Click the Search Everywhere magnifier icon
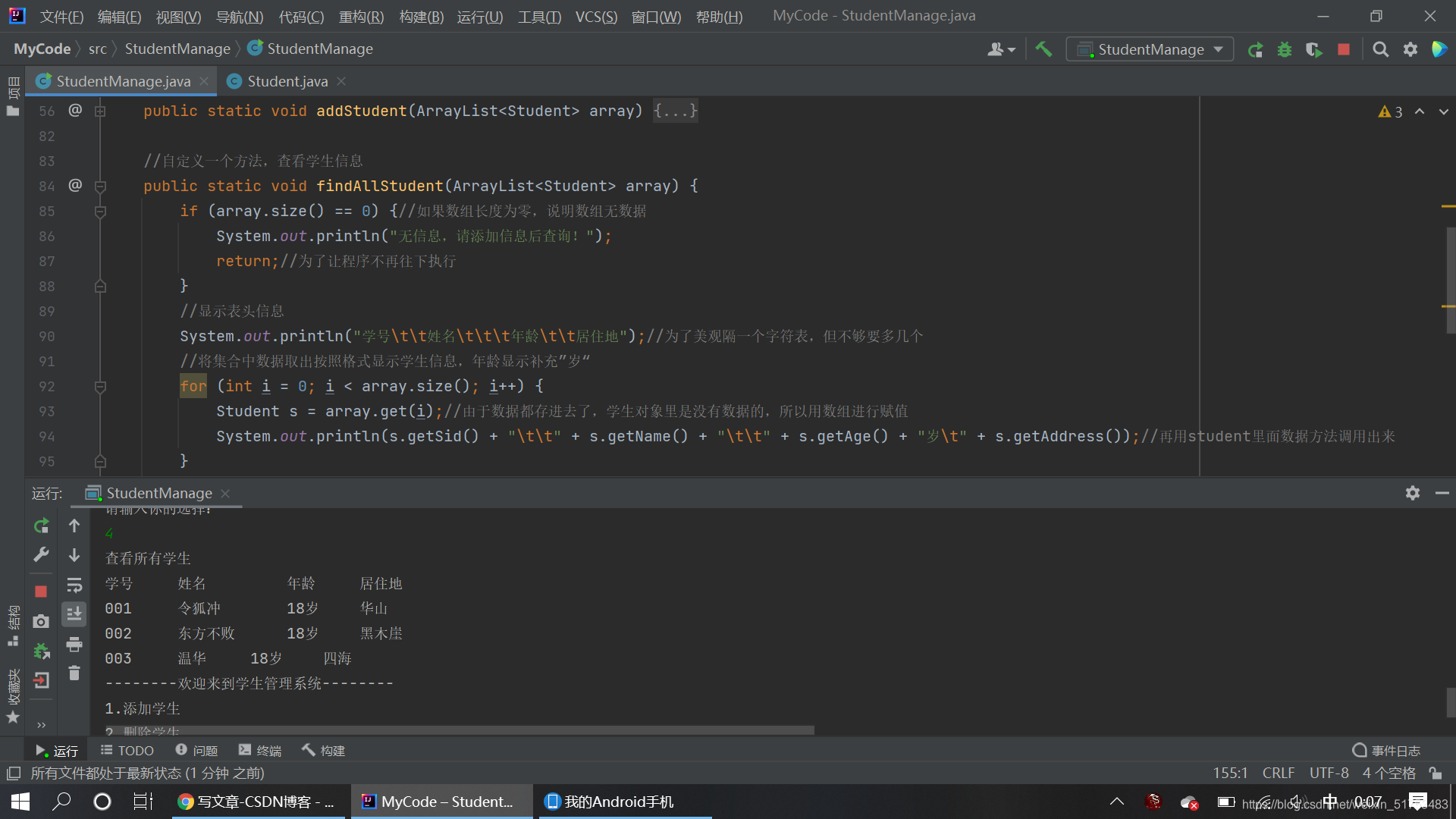 coord(1381,49)
